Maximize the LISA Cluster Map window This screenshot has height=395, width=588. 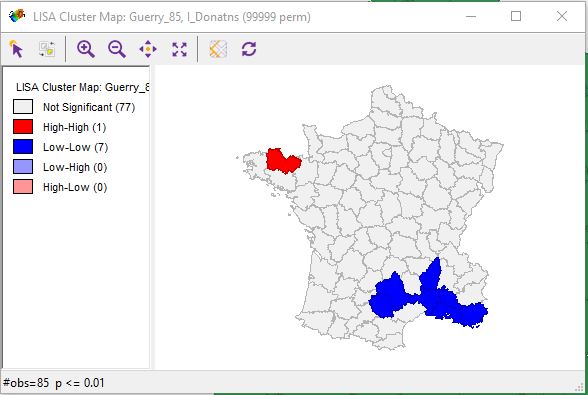point(516,16)
